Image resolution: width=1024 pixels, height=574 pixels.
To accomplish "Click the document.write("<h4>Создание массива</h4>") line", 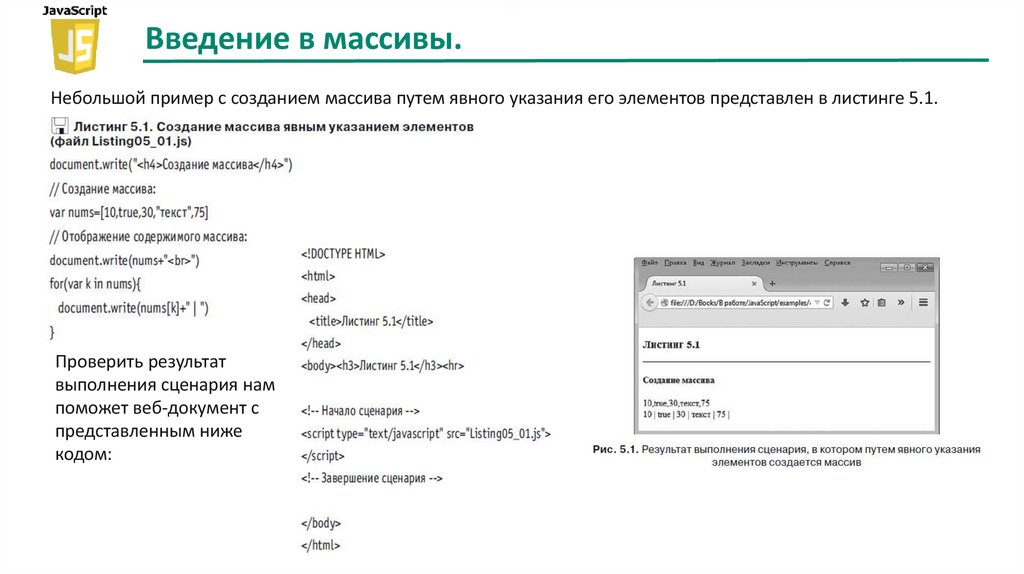I will point(171,165).
